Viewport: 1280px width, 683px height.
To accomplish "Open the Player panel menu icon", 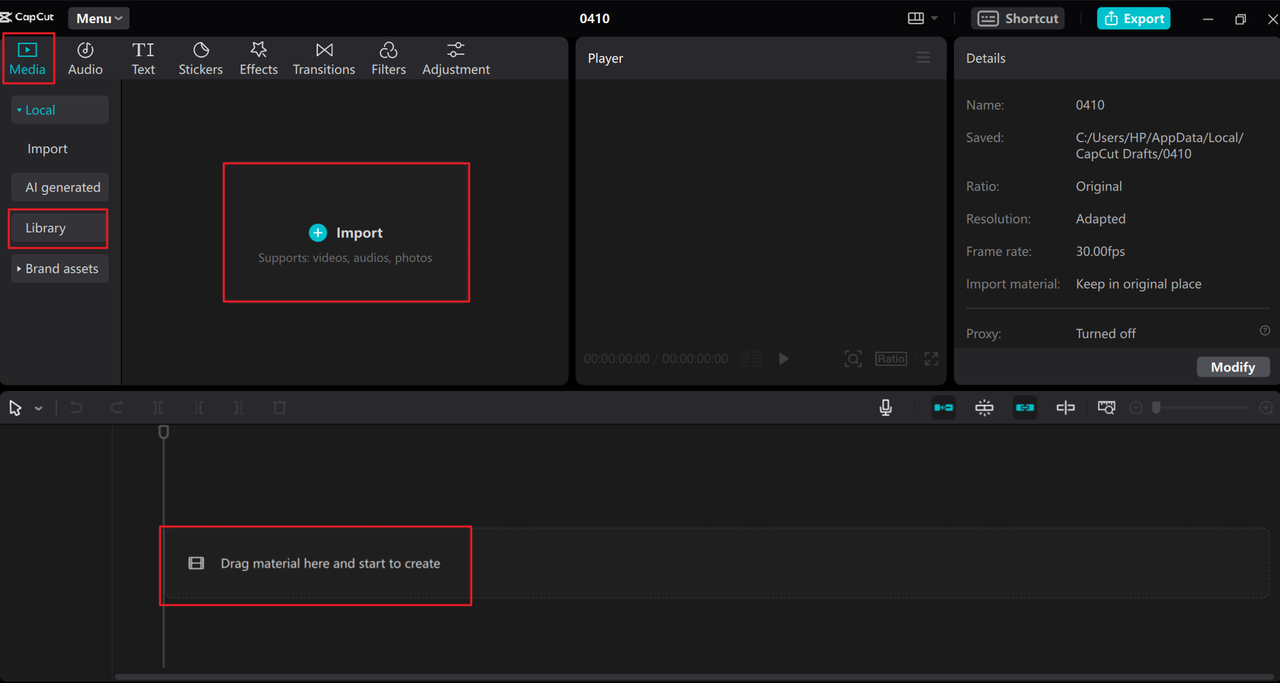I will click(923, 58).
